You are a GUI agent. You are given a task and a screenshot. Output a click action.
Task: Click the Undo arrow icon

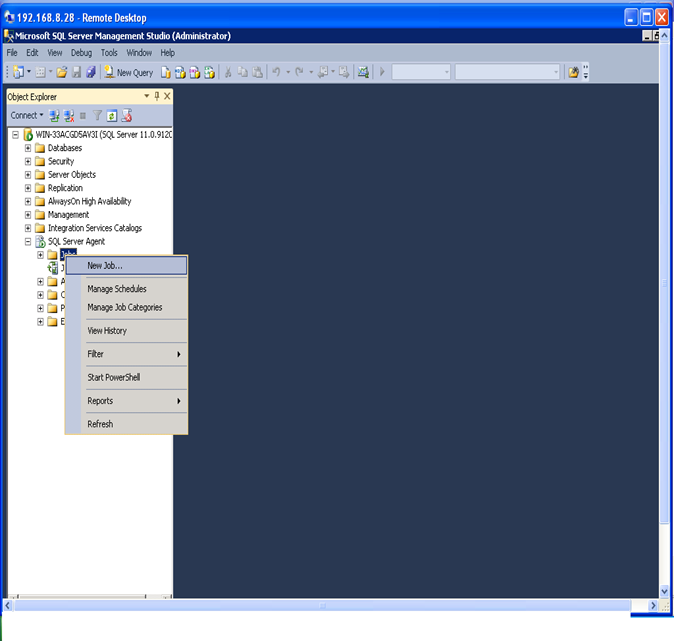click(x=276, y=72)
